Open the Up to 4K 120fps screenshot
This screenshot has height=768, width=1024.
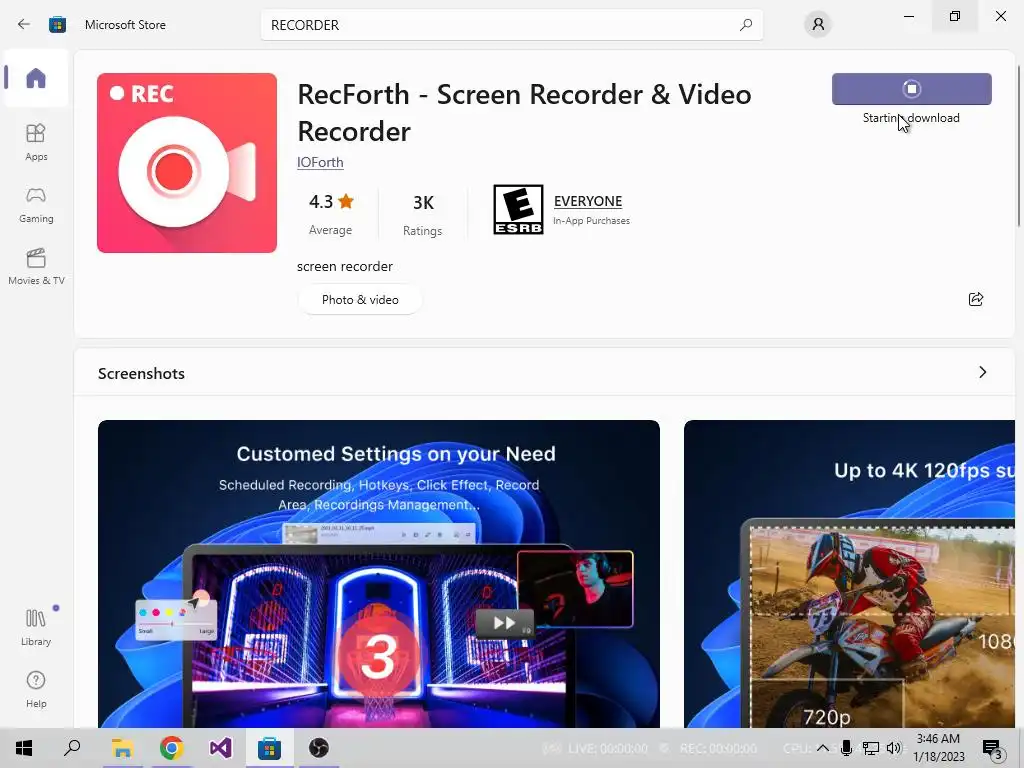[849, 573]
